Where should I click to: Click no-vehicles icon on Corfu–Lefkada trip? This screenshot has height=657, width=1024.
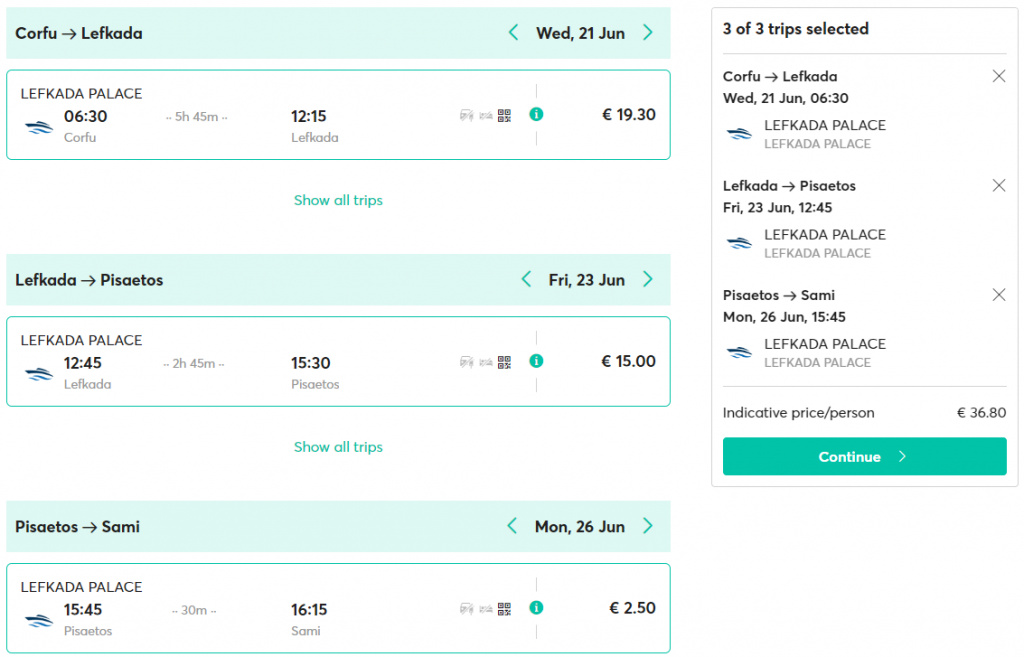tap(466, 116)
